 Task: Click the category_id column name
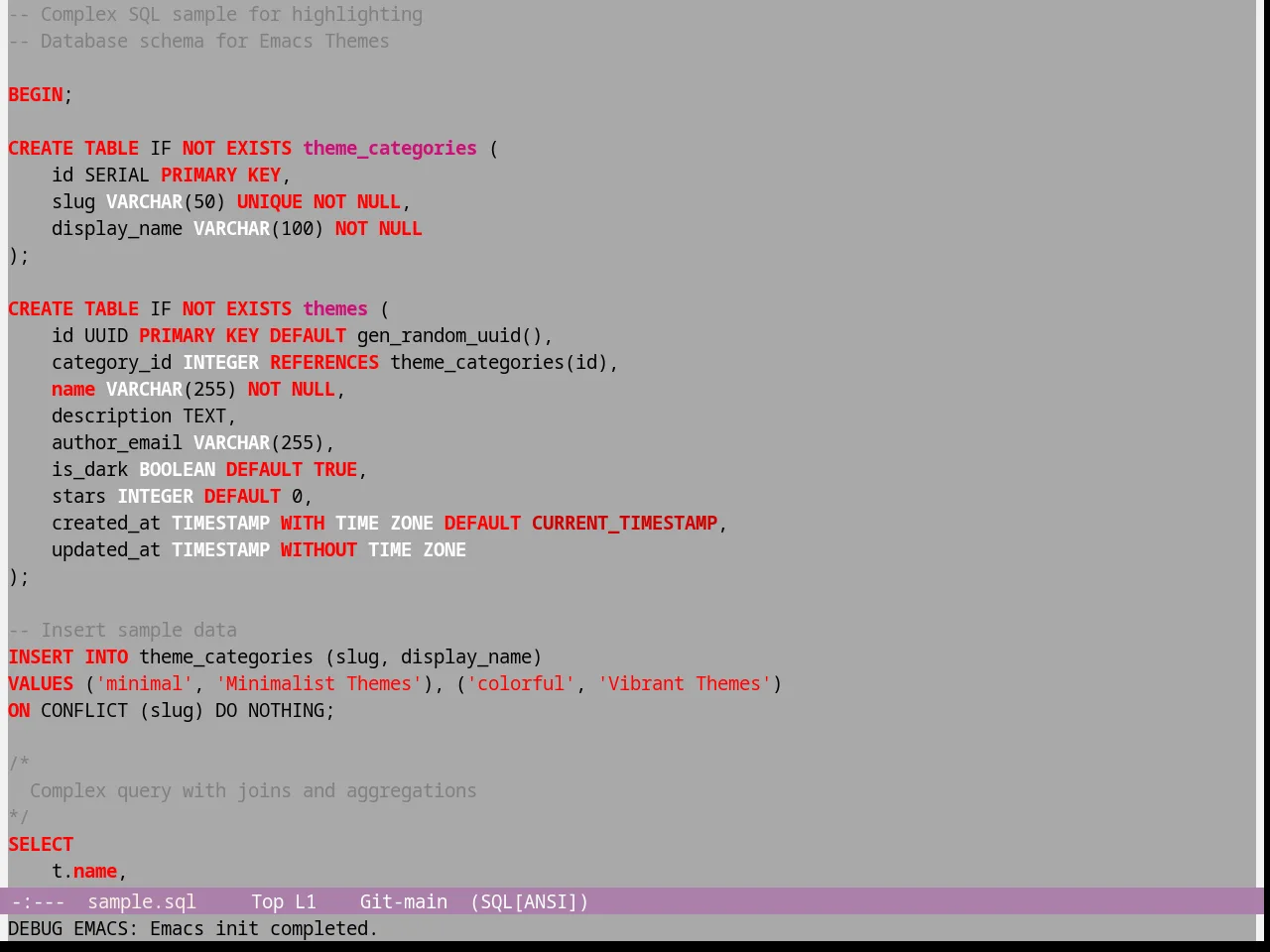pyautogui.click(x=112, y=363)
